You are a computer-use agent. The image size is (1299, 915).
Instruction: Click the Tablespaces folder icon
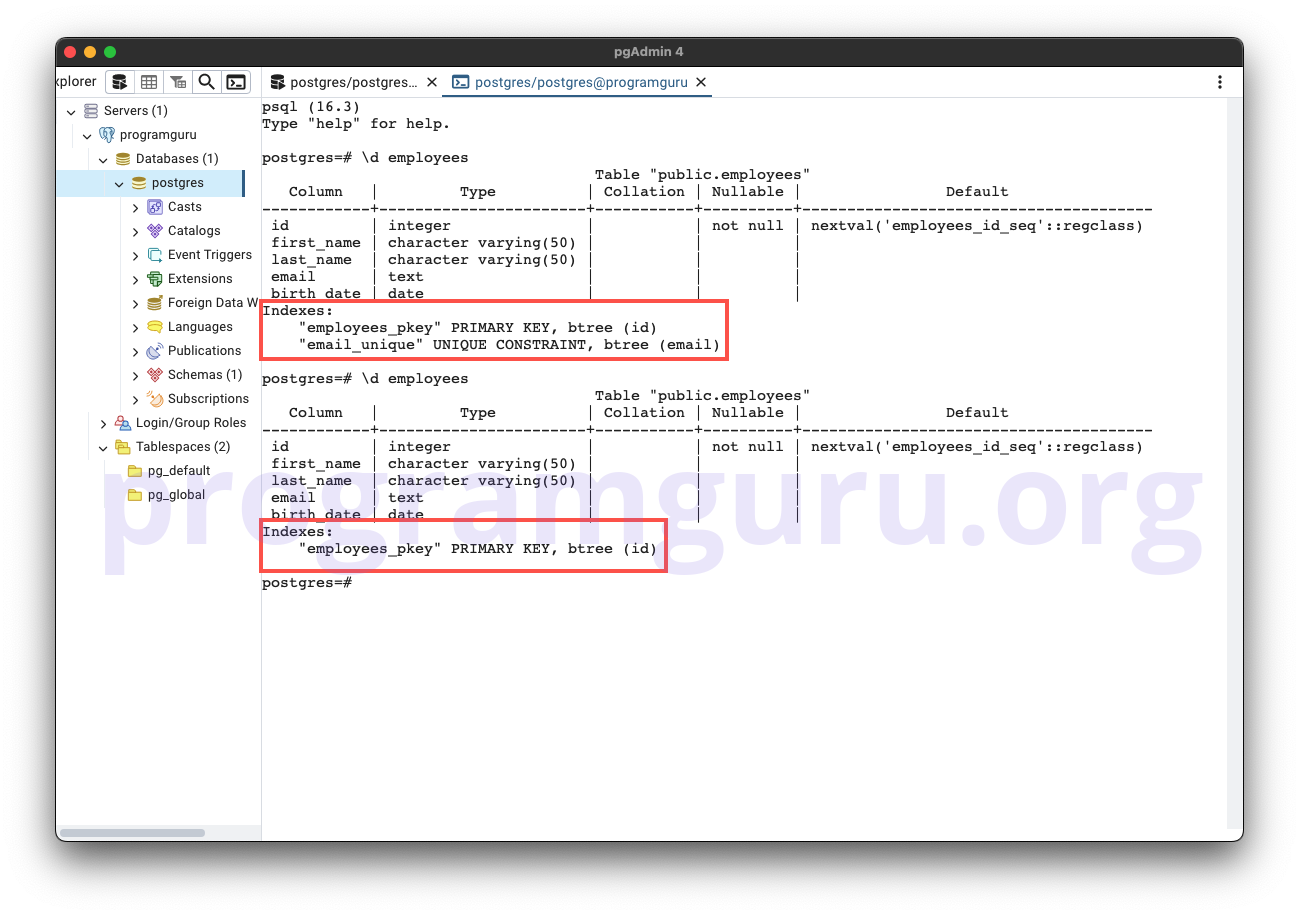click(123, 447)
